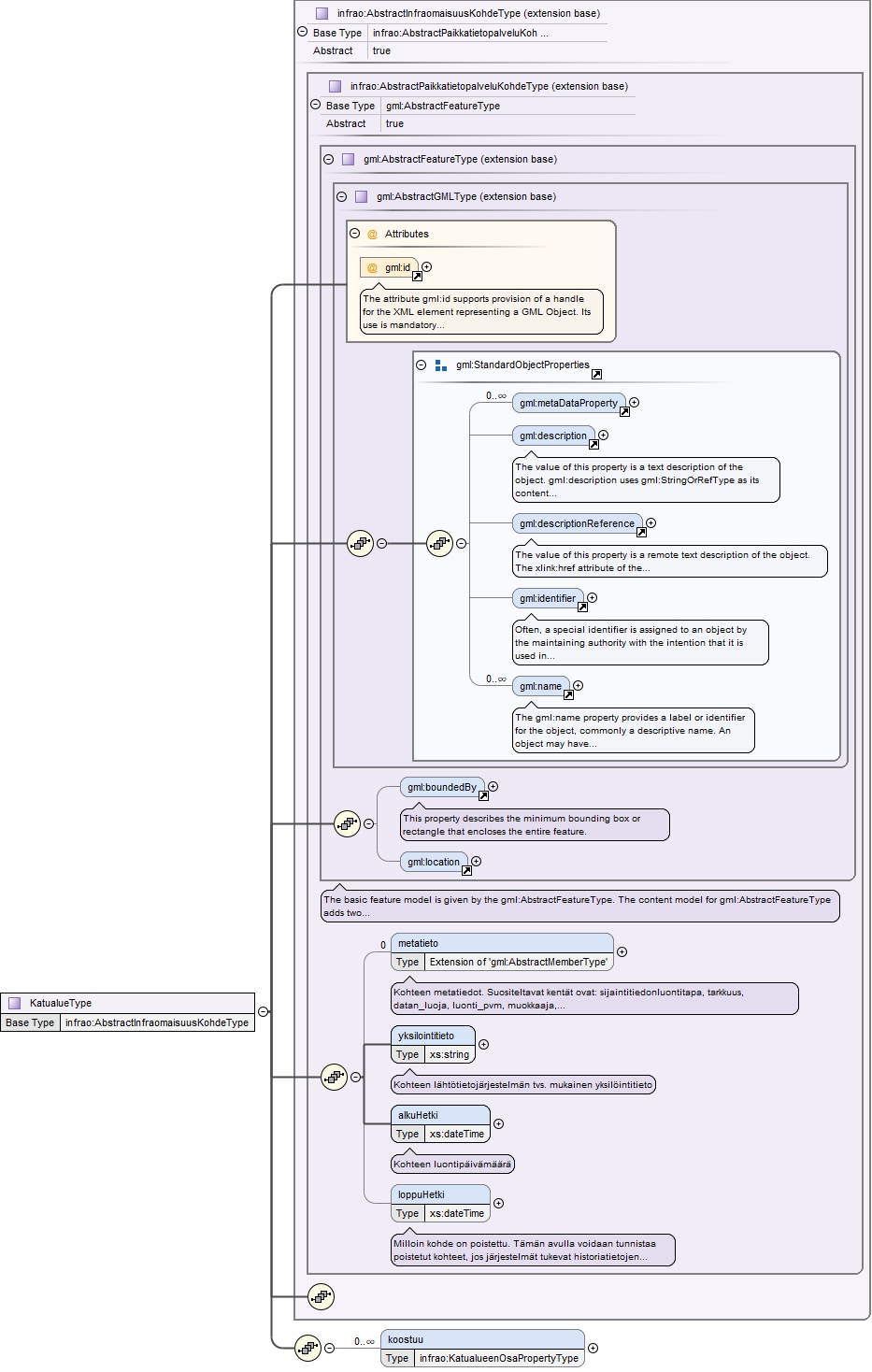
Task: Click the gml:AbstractFeatureType type icon
Action: 348,160
